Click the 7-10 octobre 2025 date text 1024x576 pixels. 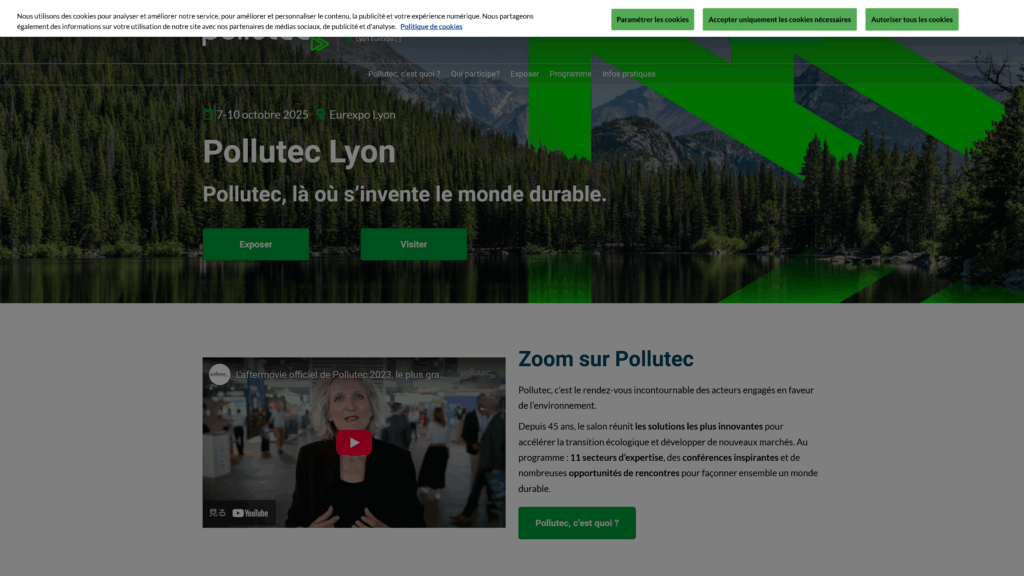pyautogui.click(x=262, y=115)
